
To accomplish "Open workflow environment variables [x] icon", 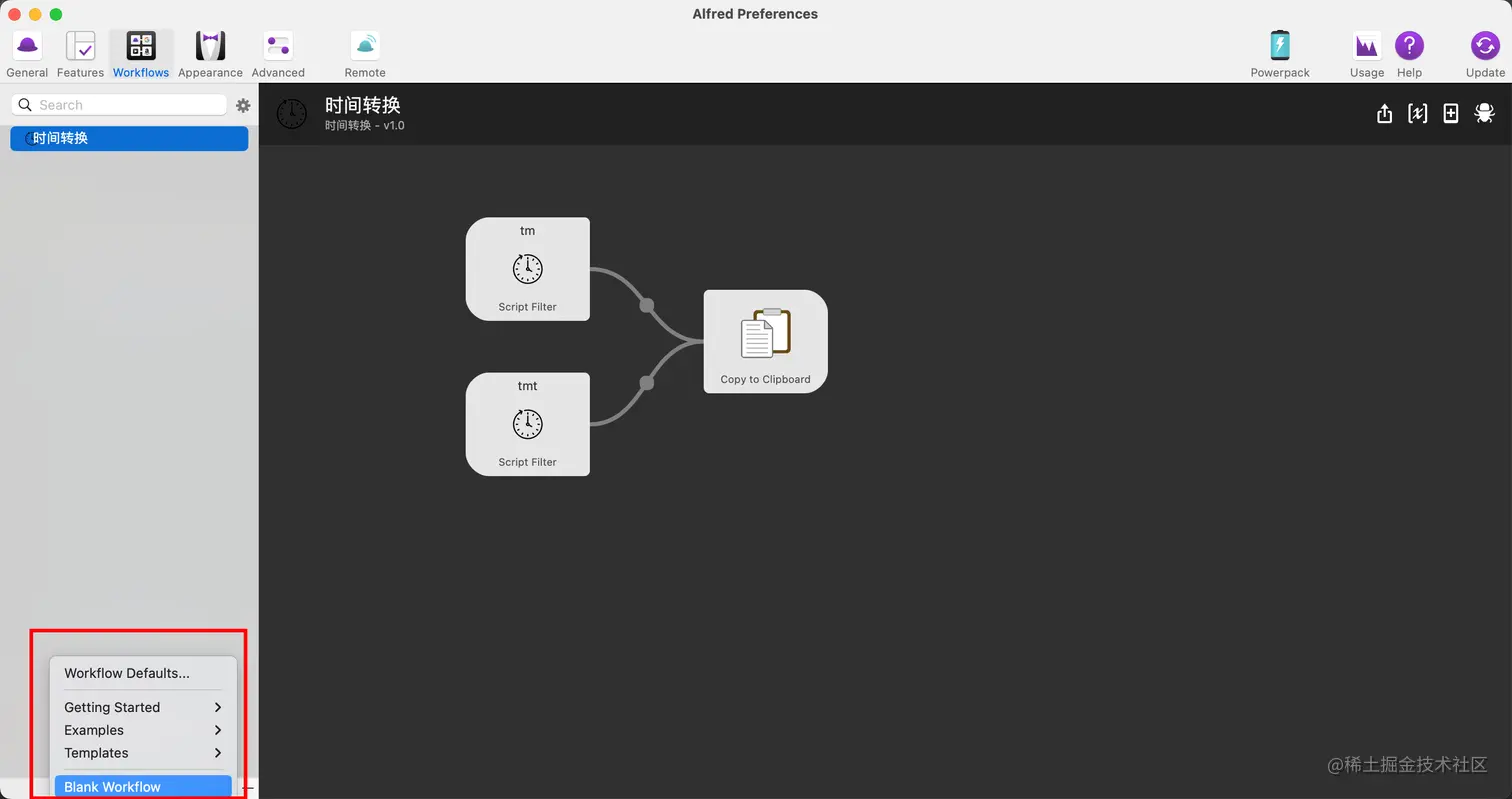I will pos(1417,114).
